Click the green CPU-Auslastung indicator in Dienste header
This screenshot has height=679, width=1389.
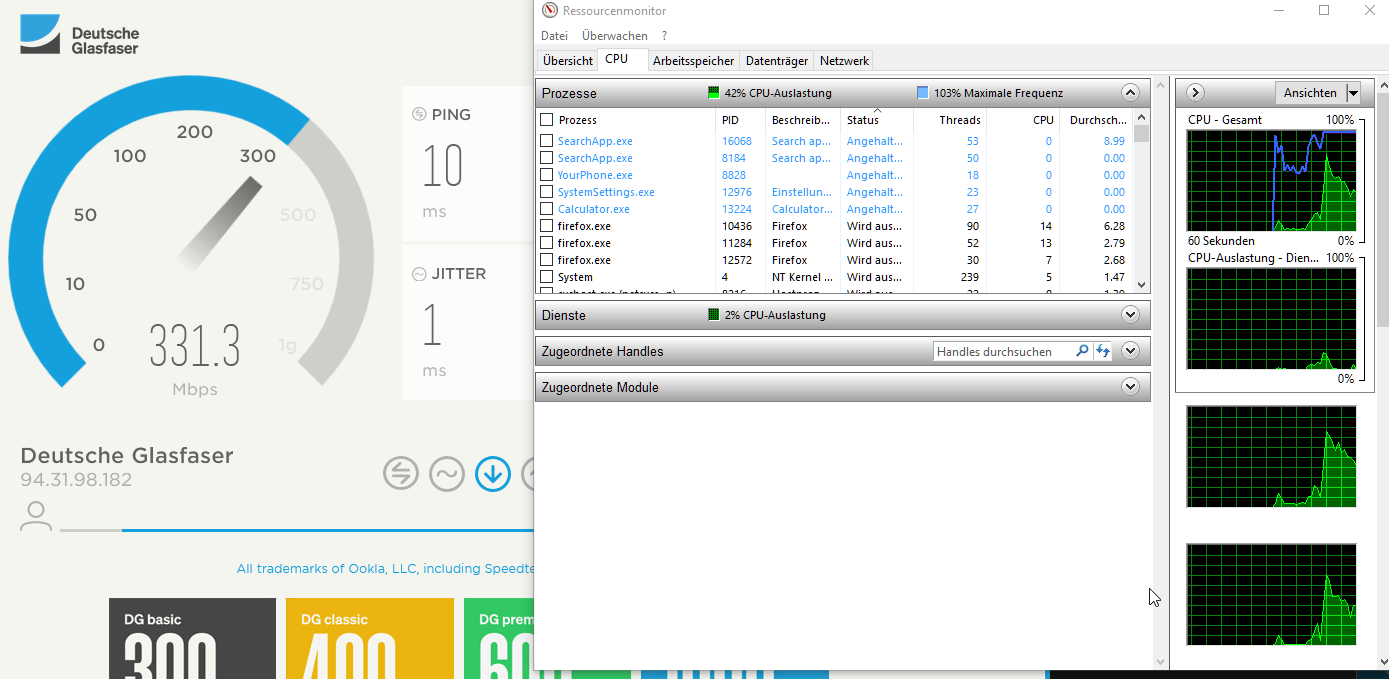[x=714, y=315]
